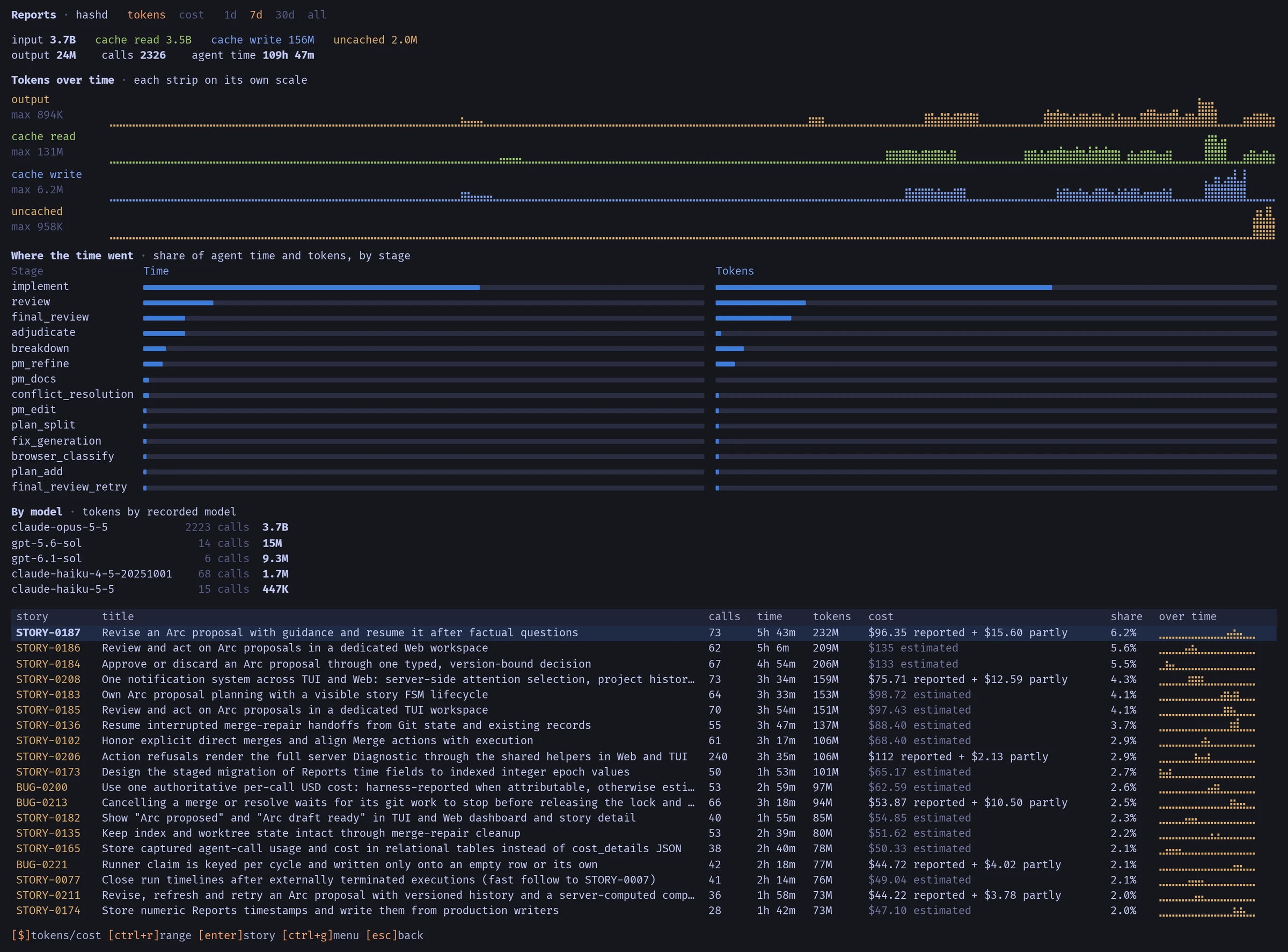Click the Reports breadcrumb title
Screen dimensions: 1288x952
tap(34, 15)
